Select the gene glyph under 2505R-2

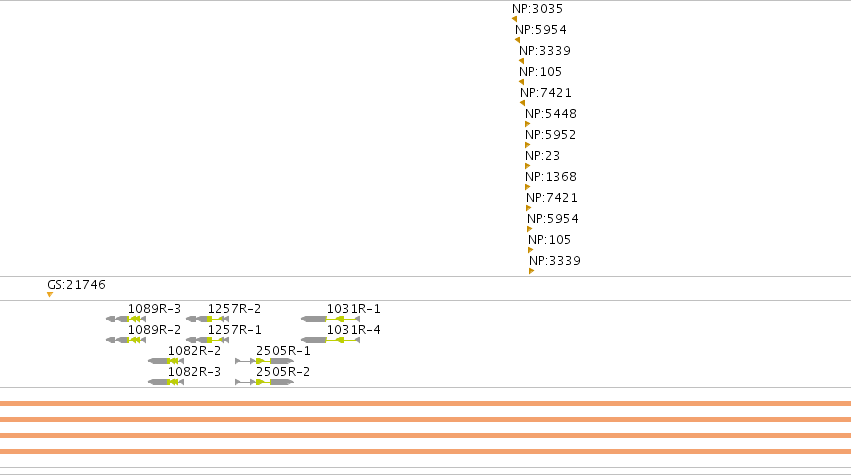(x=264, y=382)
